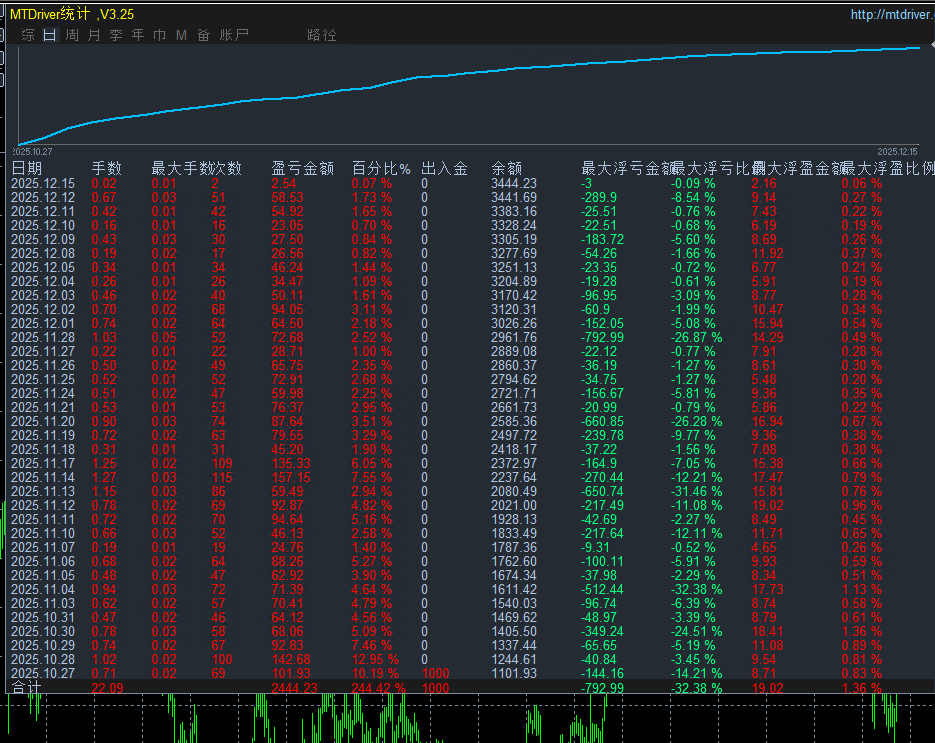Click balance value 2961.76
935x743 pixels.
point(514,338)
